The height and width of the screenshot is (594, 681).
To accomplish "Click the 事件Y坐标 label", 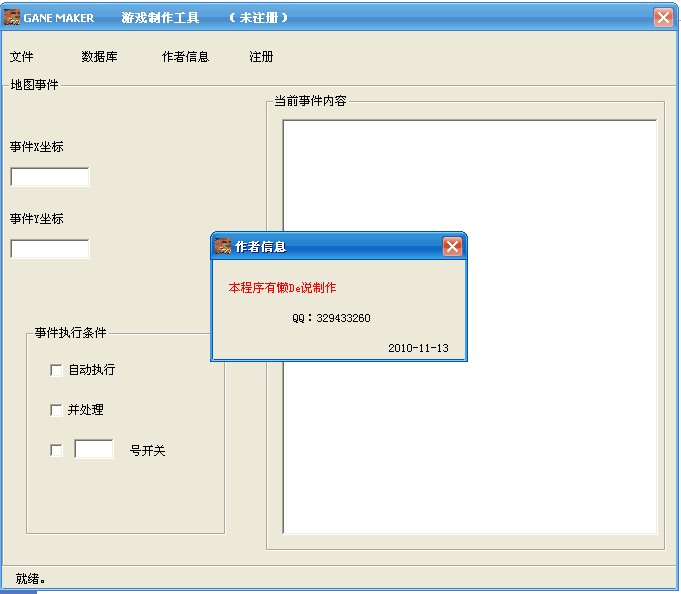I will coord(36,218).
